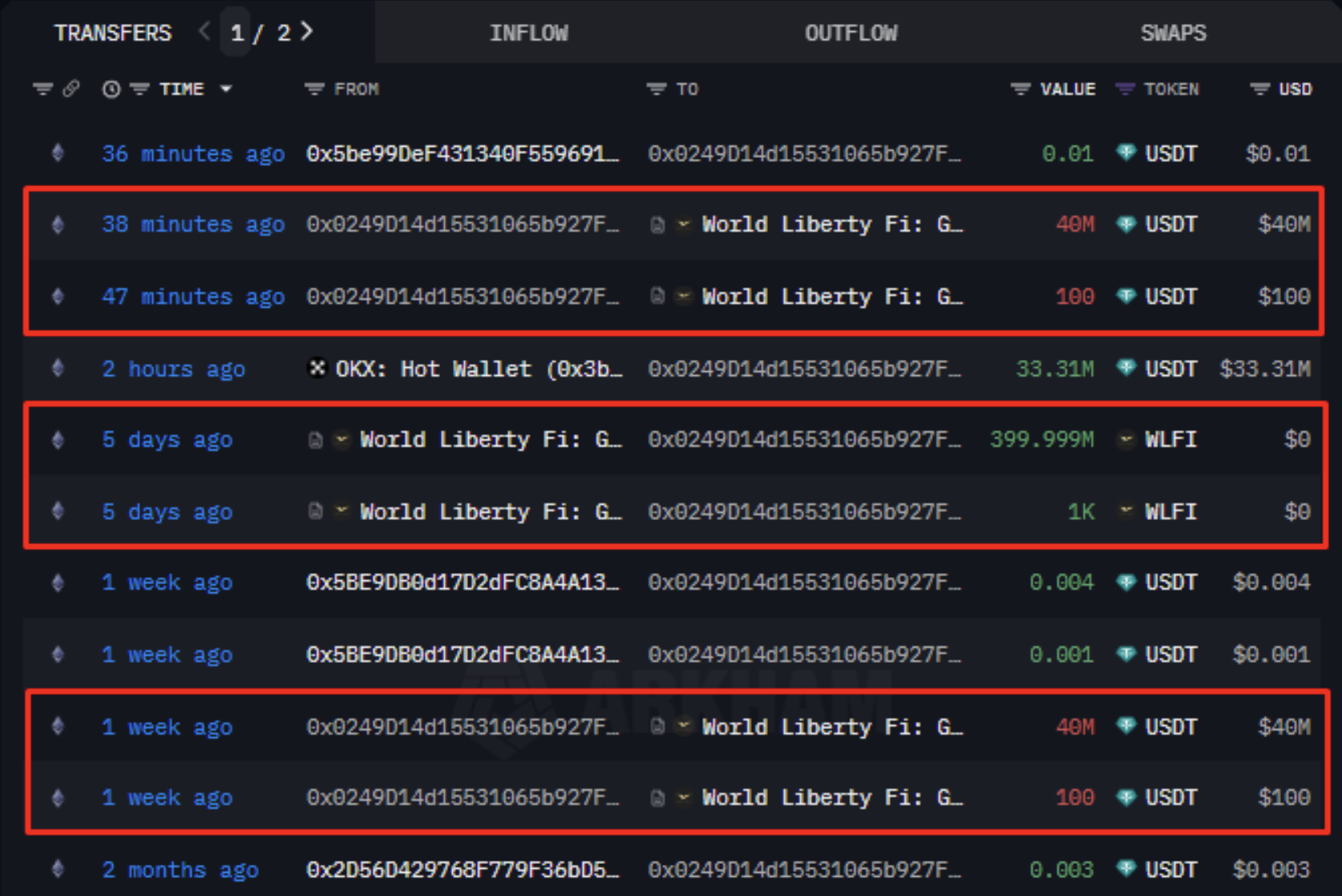Toggle the clock time-format icon
The image size is (1342, 896).
coord(111,89)
